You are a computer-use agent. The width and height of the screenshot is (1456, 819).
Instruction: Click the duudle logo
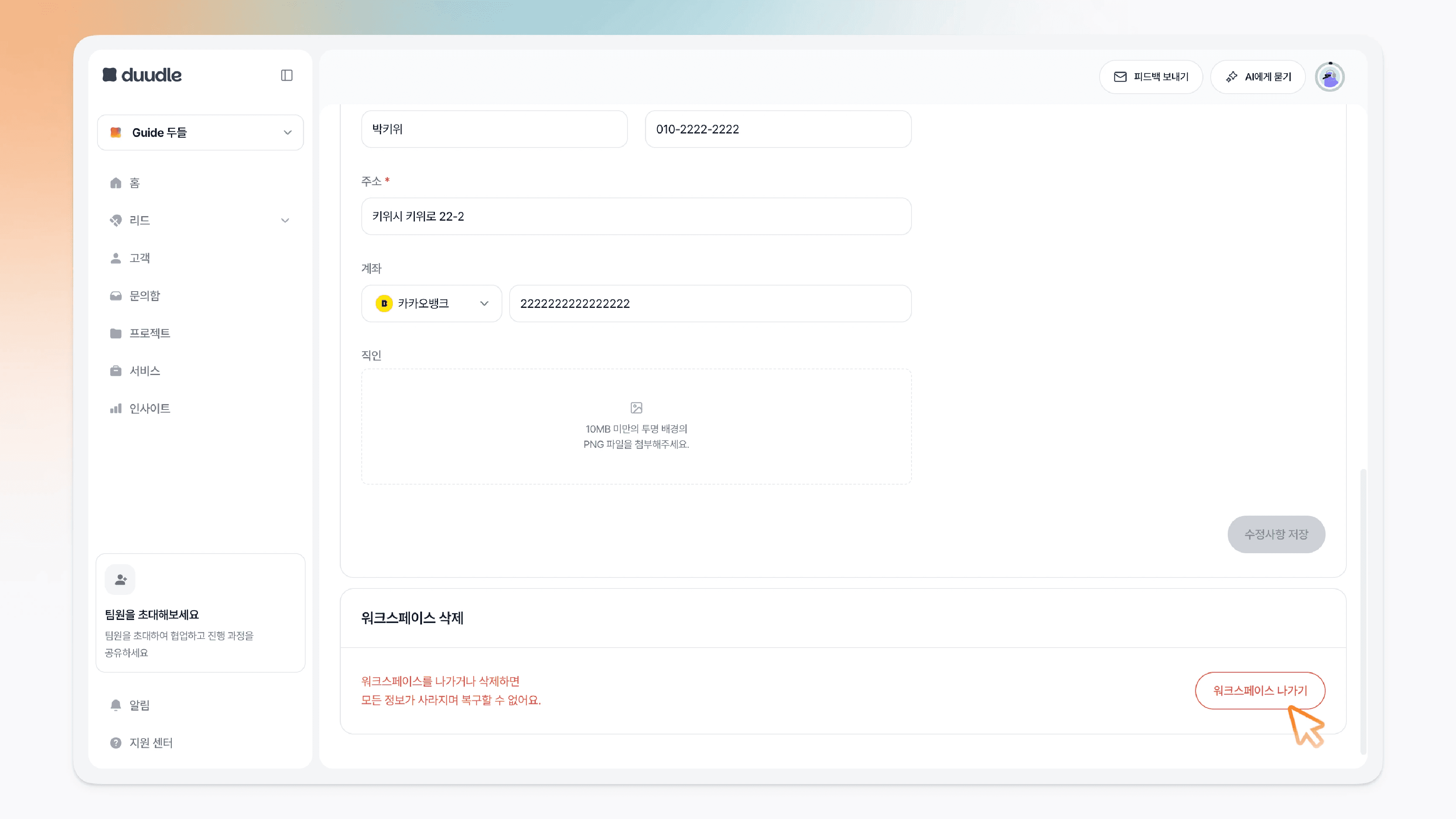tap(142, 75)
